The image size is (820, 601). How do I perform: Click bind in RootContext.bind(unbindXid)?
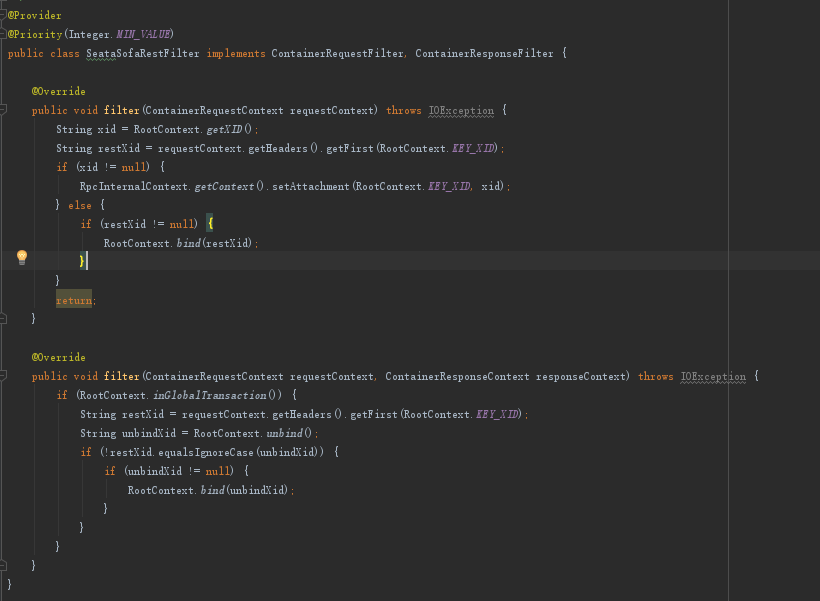click(x=213, y=490)
